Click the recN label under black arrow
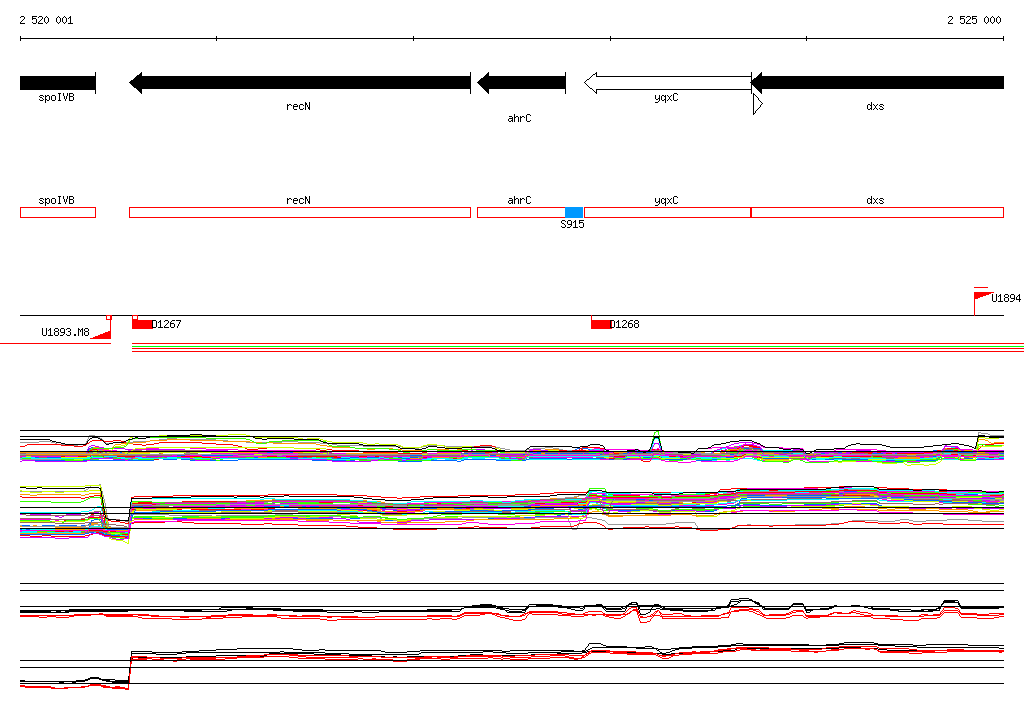The height and width of the screenshot is (714, 1024). 298,106
